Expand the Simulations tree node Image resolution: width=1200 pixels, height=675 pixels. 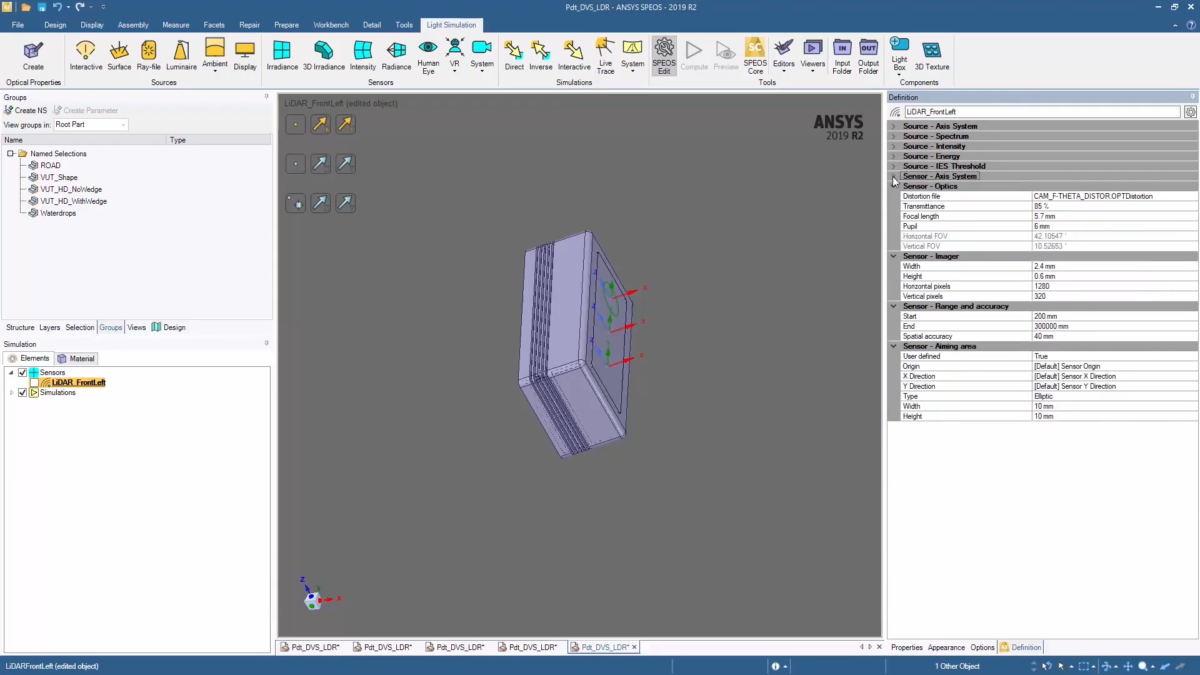click(x=11, y=392)
